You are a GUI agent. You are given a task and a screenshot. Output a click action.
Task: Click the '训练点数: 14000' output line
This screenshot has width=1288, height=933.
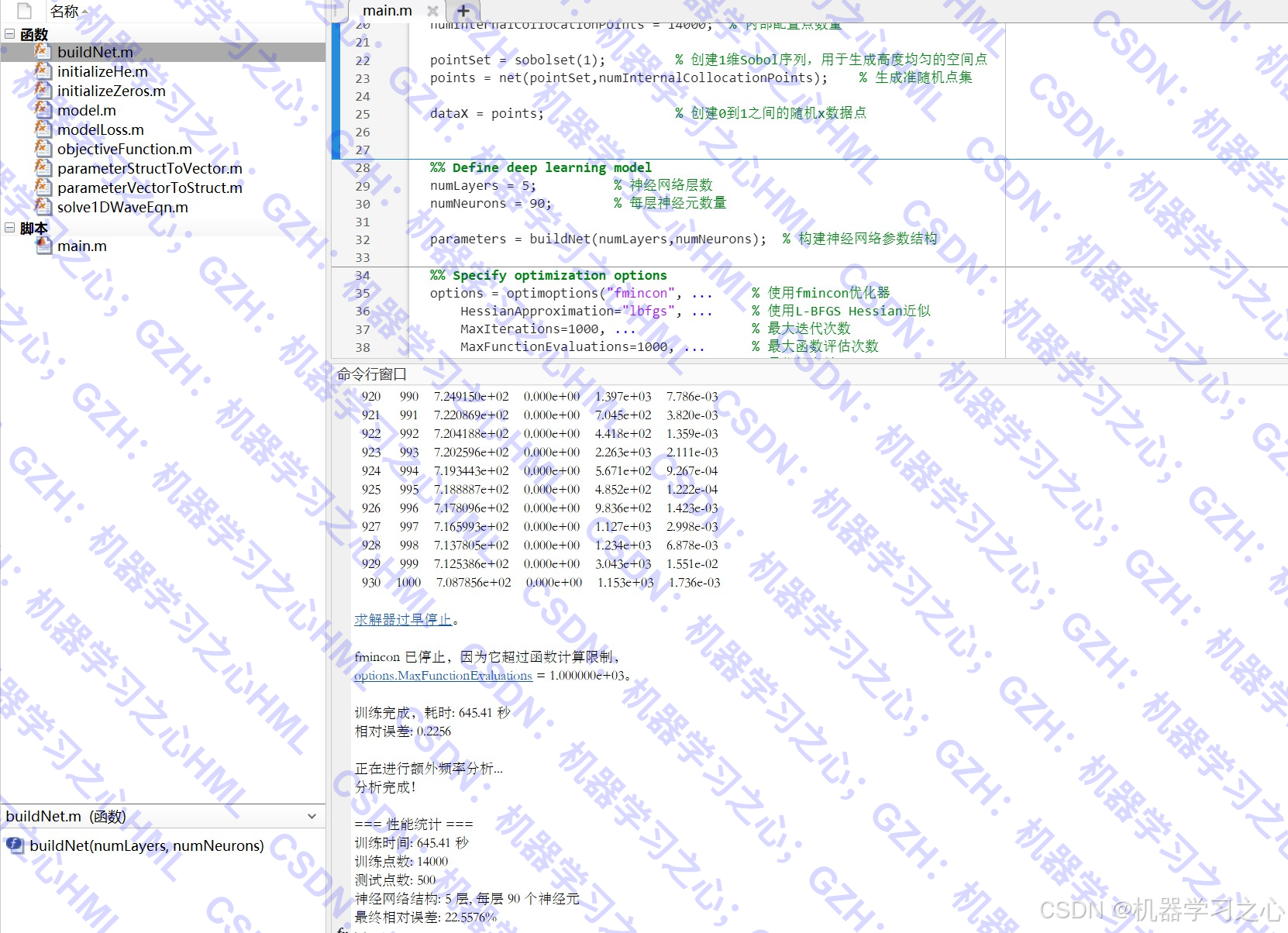(x=401, y=861)
